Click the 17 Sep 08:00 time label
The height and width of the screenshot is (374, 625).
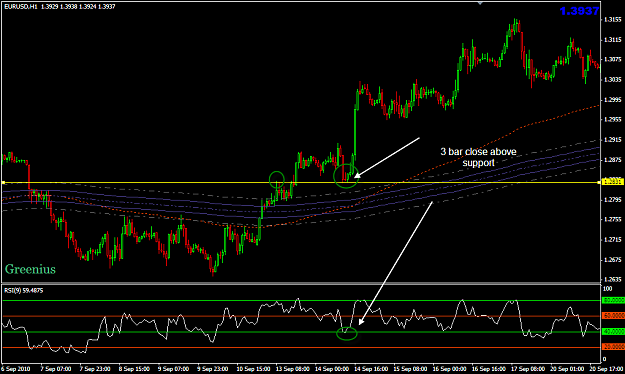(x=528, y=369)
